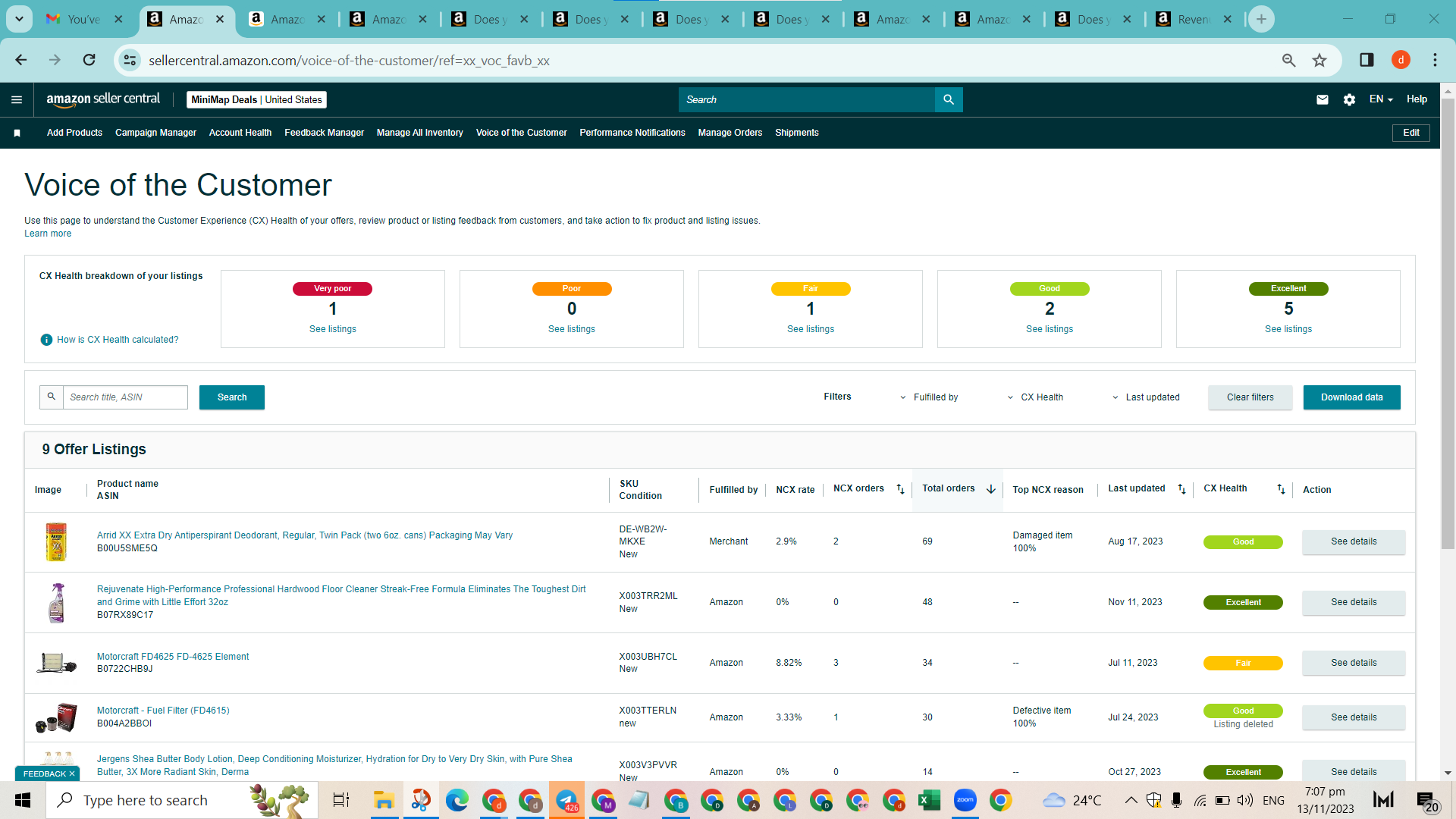Open Manage All Inventory in the favorites bar
The height and width of the screenshot is (819, 1456).
click(419, 133)
